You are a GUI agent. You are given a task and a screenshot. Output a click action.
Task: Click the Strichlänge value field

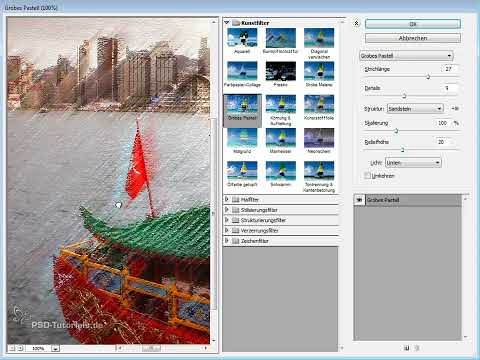451,69
